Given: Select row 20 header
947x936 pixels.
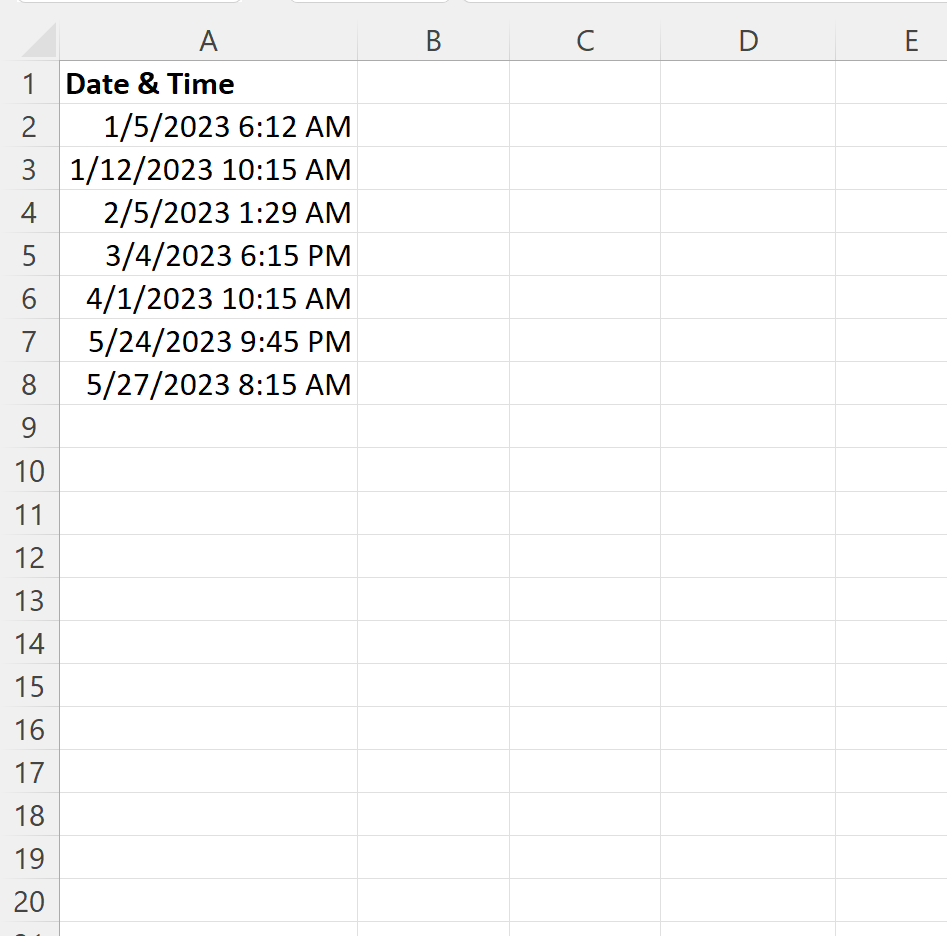Looking at the screenshot, I should [30, 900].
